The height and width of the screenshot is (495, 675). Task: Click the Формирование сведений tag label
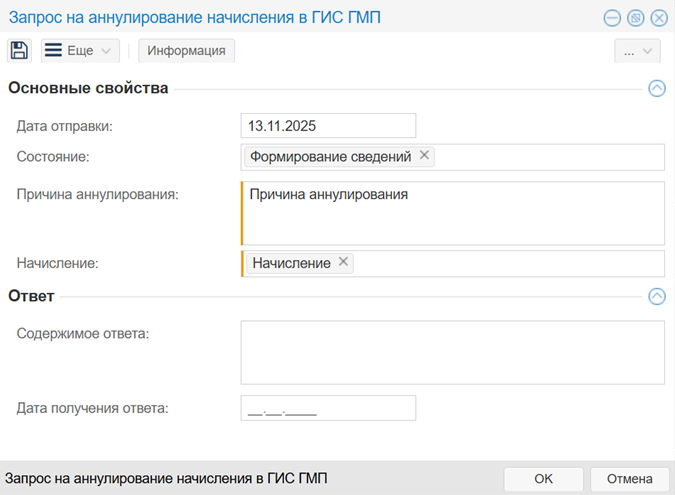[330, 157]
